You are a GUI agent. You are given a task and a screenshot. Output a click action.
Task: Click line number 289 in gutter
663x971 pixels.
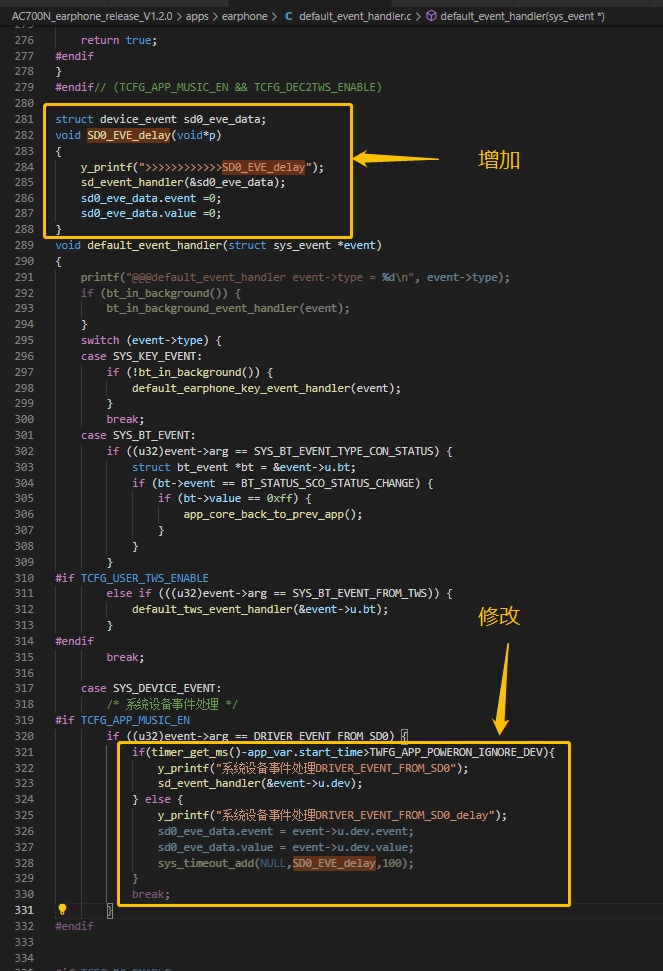pos(24,245)
